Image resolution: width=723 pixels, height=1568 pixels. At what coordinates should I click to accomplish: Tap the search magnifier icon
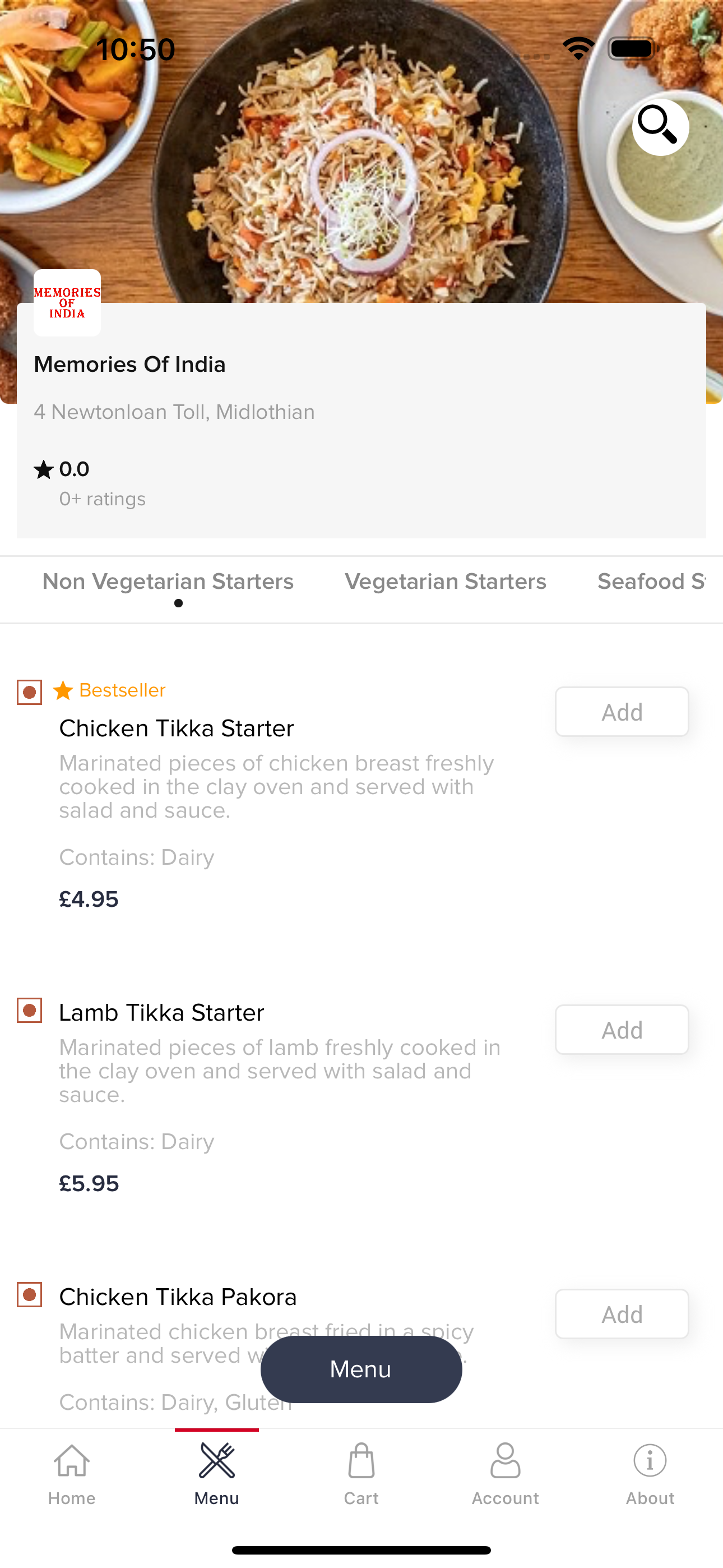pos(660,127)
